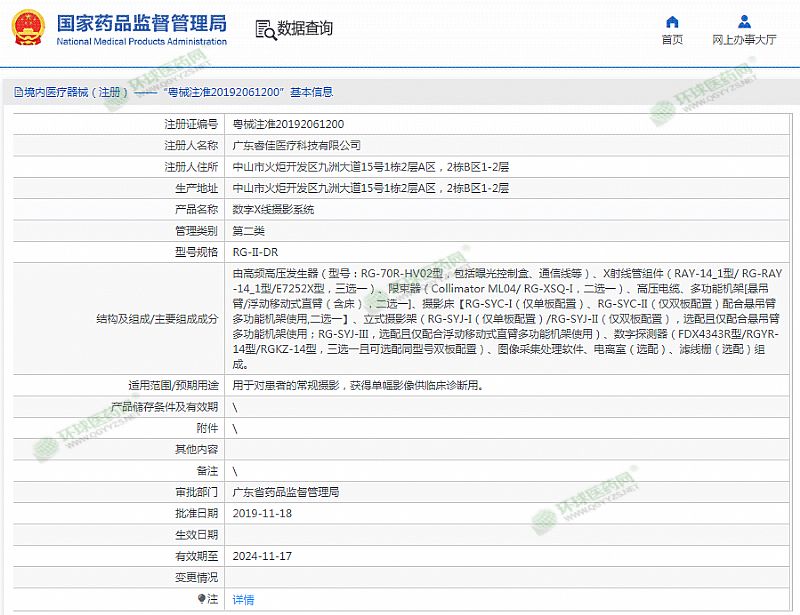Click the approval department 广东省药品监督管理局
Viewport: 800px width, 615px height.
(286, 492)
